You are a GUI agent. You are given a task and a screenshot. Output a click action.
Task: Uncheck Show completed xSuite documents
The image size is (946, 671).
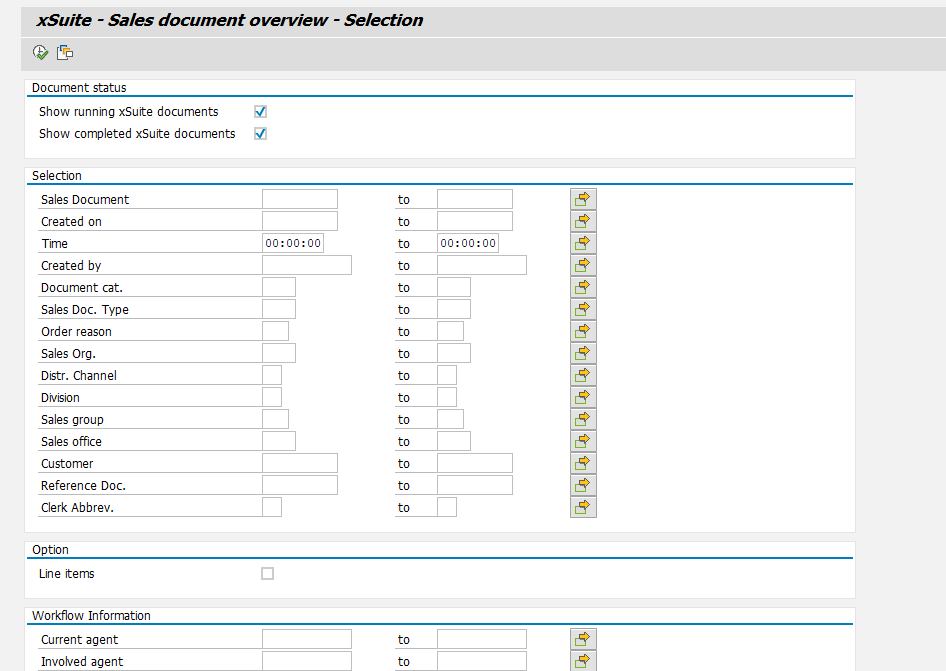coord(259,133)
